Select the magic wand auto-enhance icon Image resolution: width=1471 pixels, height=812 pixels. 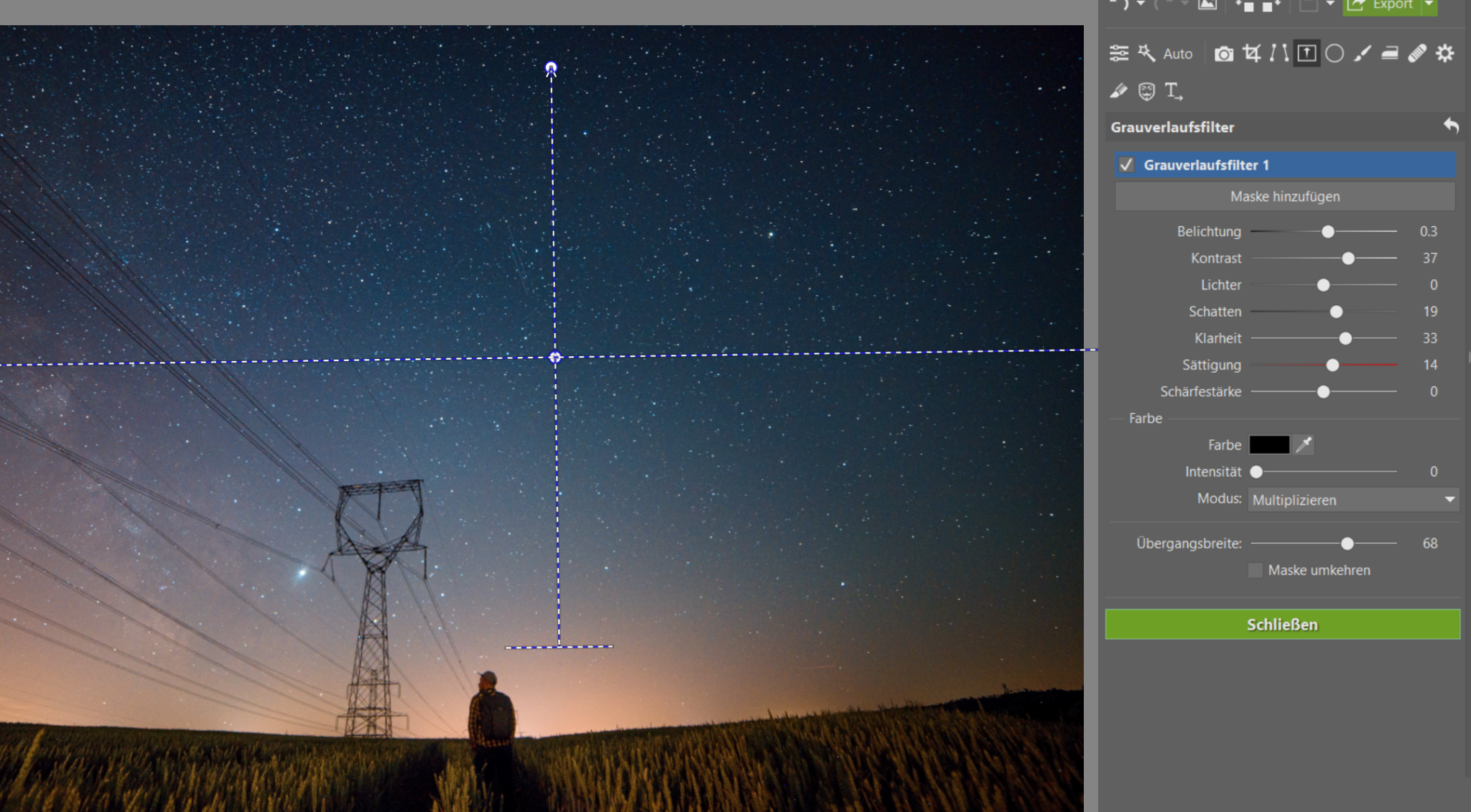pyautogui.click(x=1147, y=53)
